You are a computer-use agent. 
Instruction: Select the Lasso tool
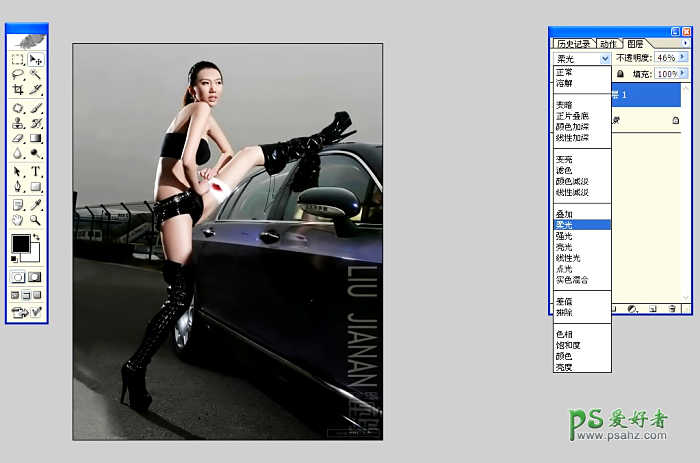point(18,75)
